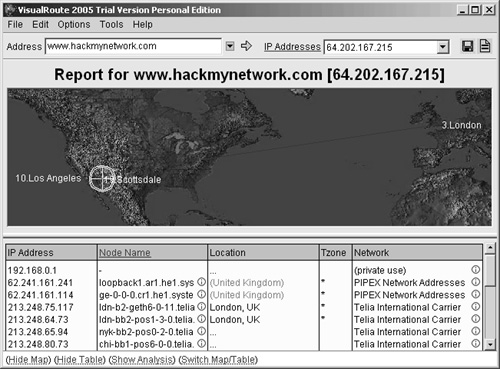
Task: Minimize the VisualRoute window
Action: point(462,10)
